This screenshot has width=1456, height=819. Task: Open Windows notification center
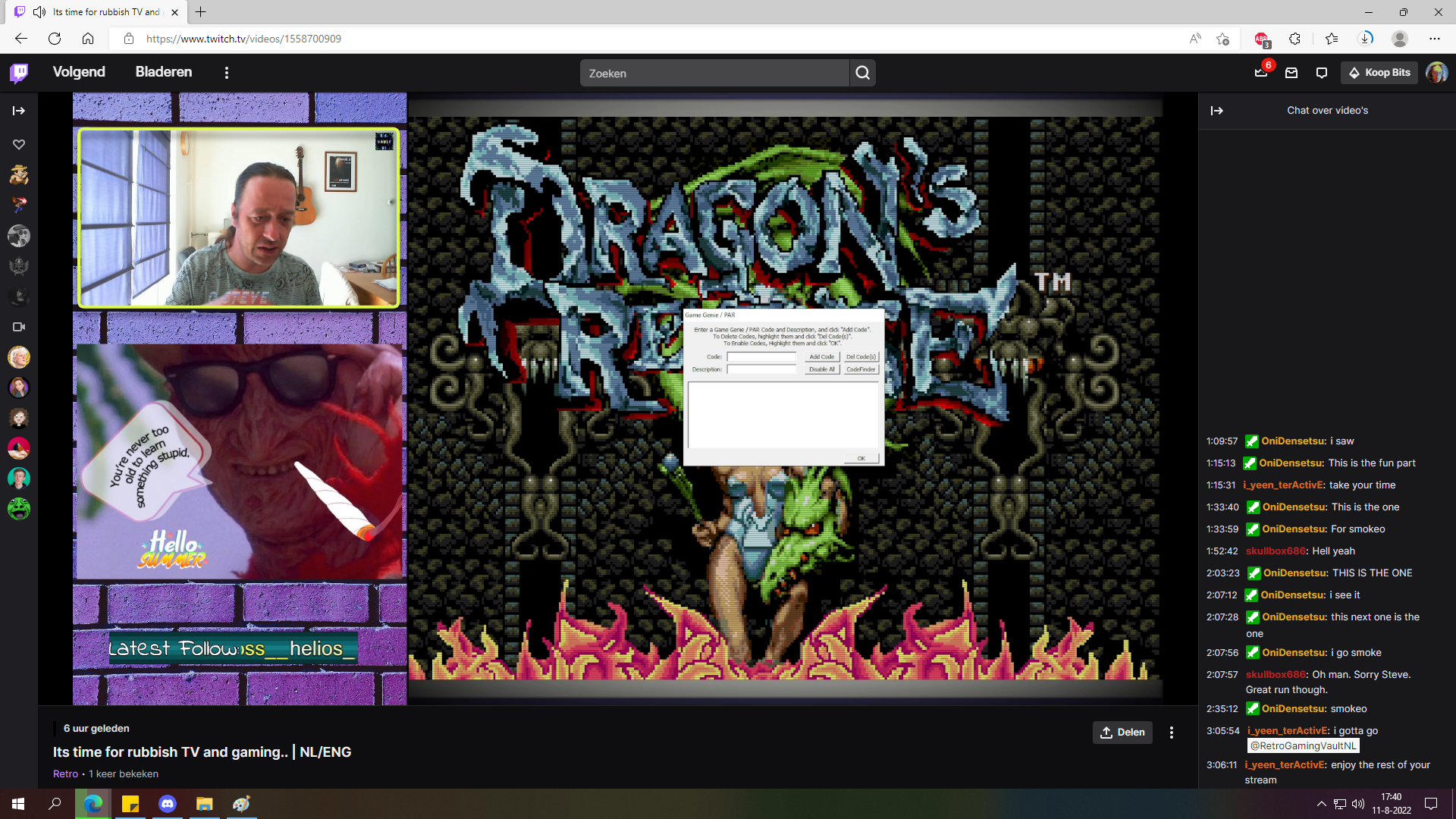[1431, 804]
